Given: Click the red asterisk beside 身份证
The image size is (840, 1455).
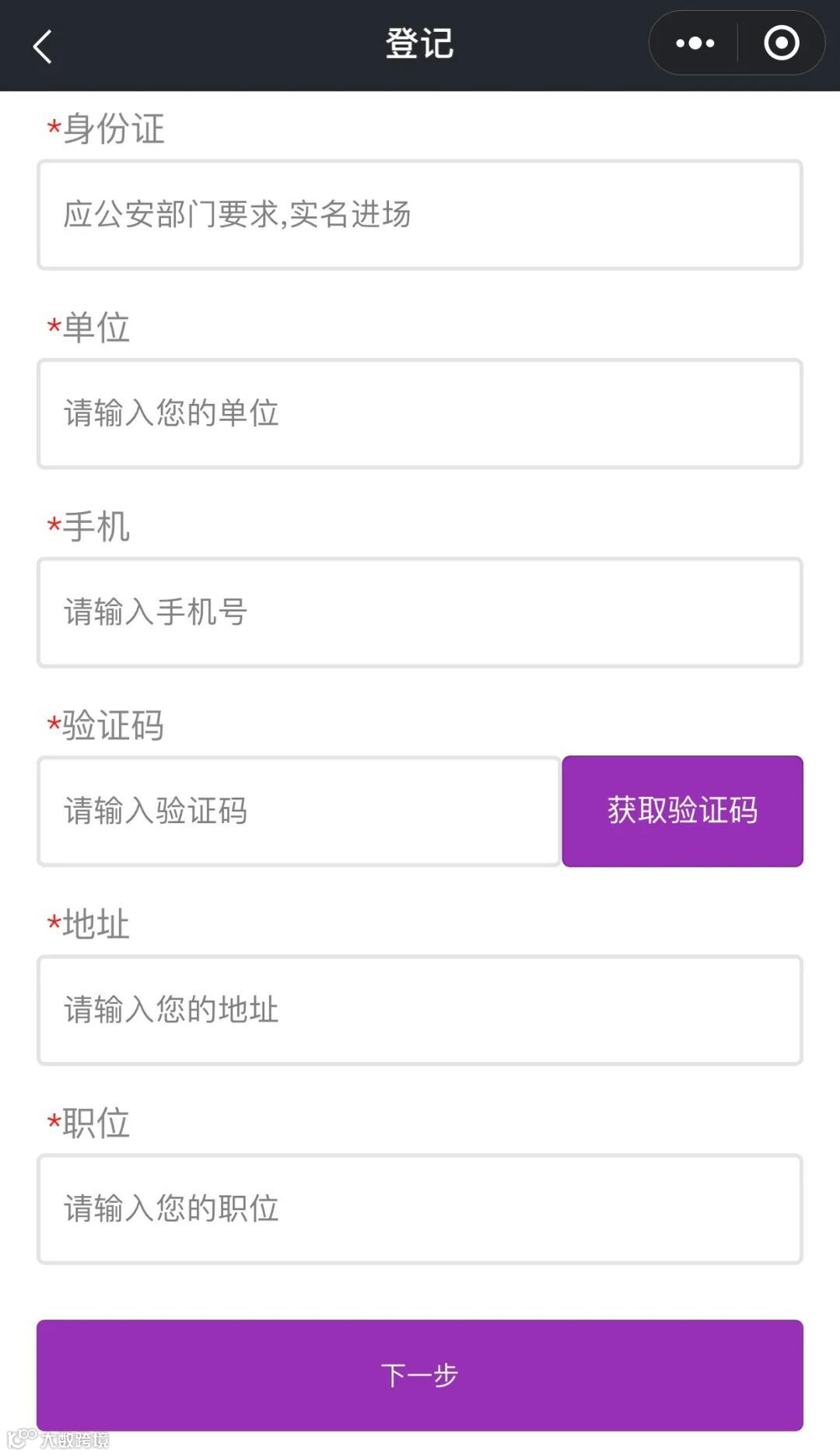Looking at the screenshot, I should tap(54, 127).
